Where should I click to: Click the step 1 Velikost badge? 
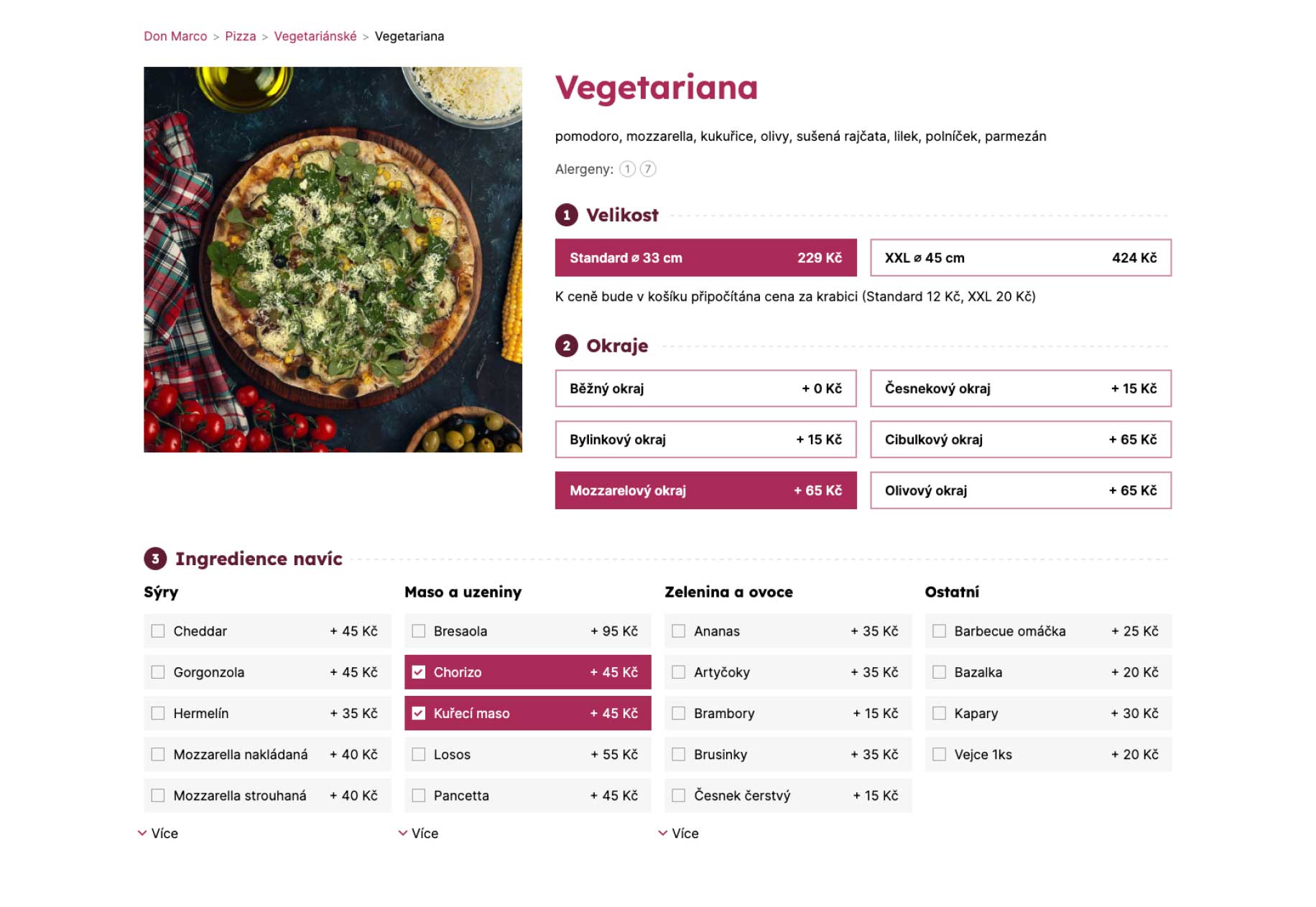point(567,215)
